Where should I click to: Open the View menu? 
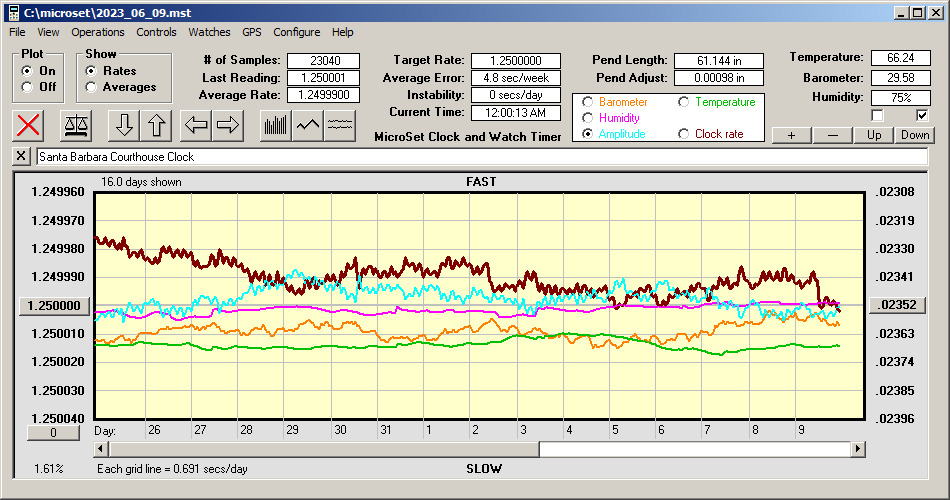click(x=48, y=32)
